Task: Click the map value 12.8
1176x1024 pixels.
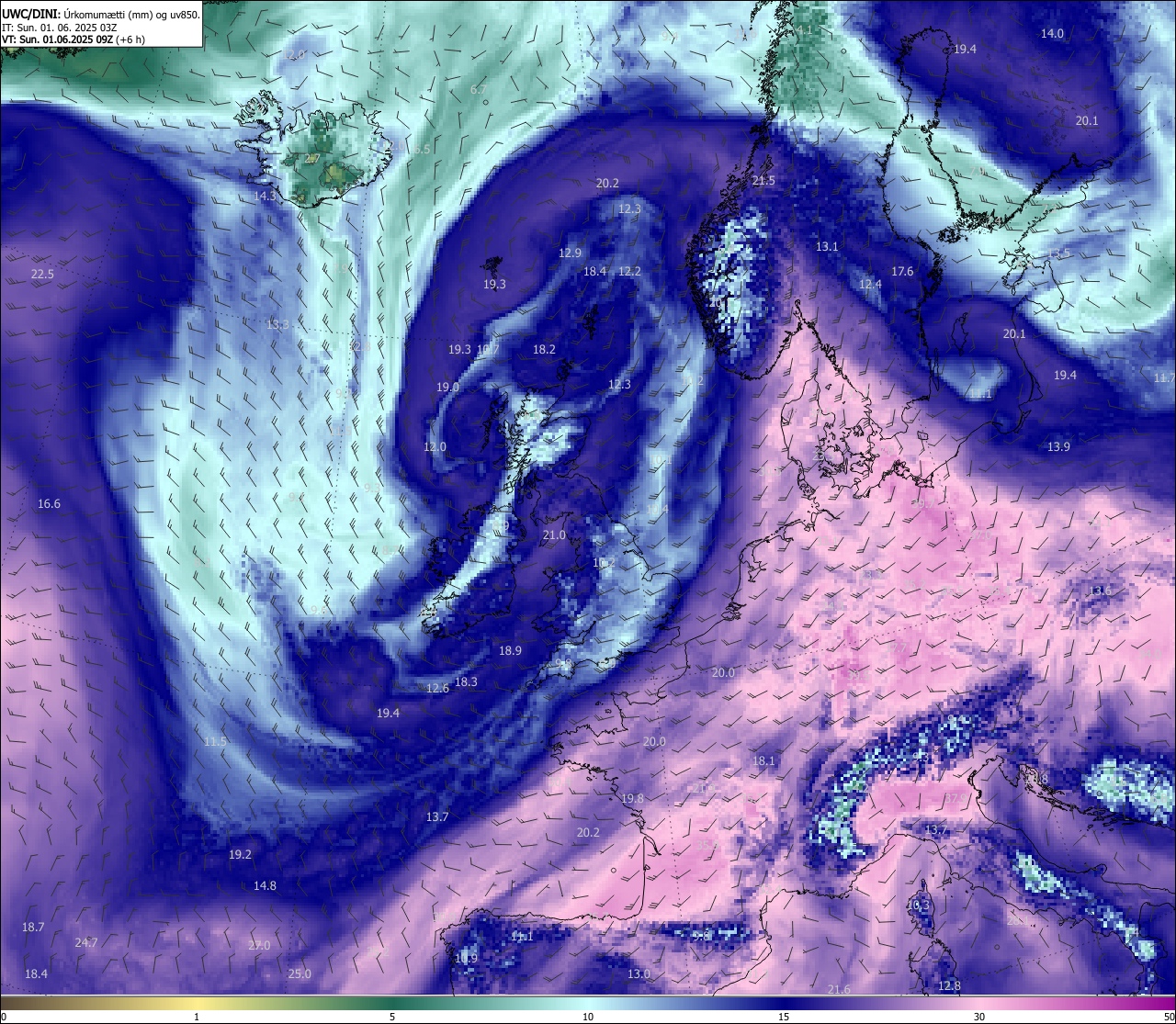Action: 949,986
